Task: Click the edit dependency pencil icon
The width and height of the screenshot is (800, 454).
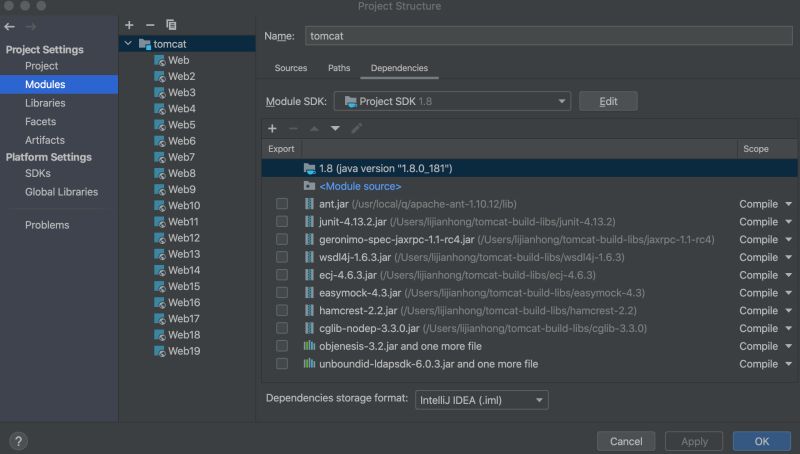Action: (356, 129)
